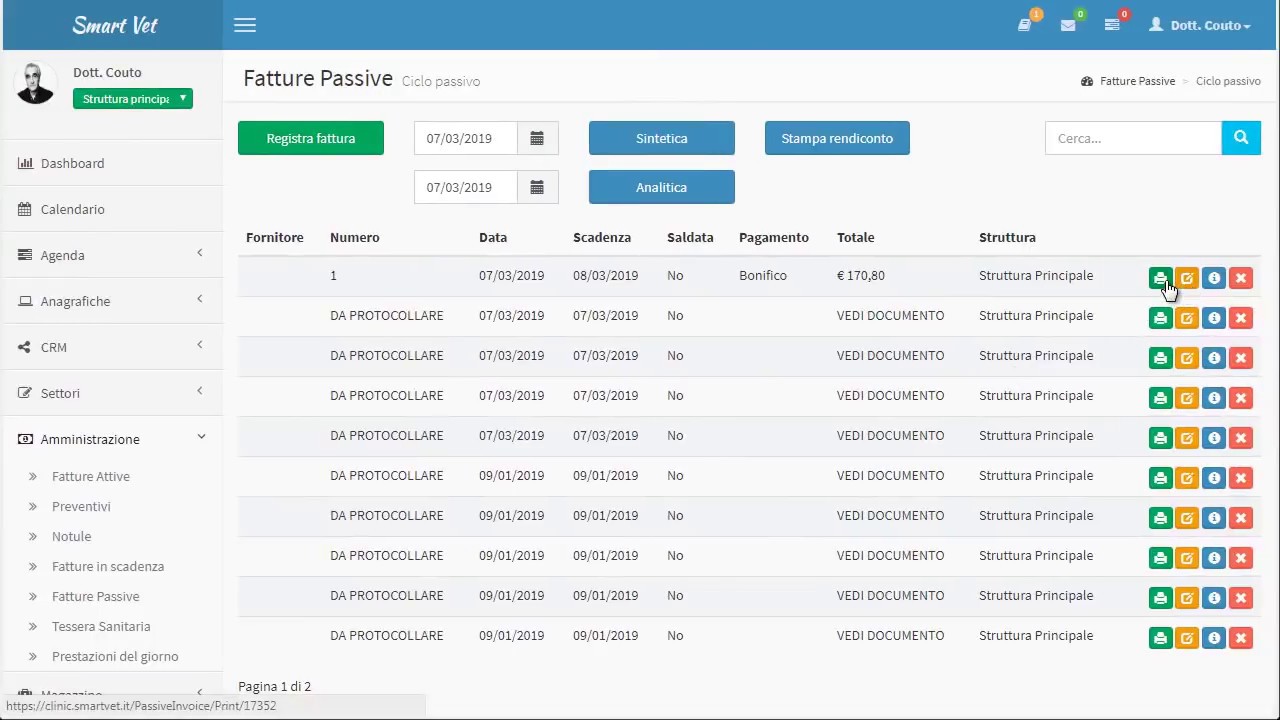Delete invoice number 1 with red X
1280x720 pixels.
(1241, 278)
